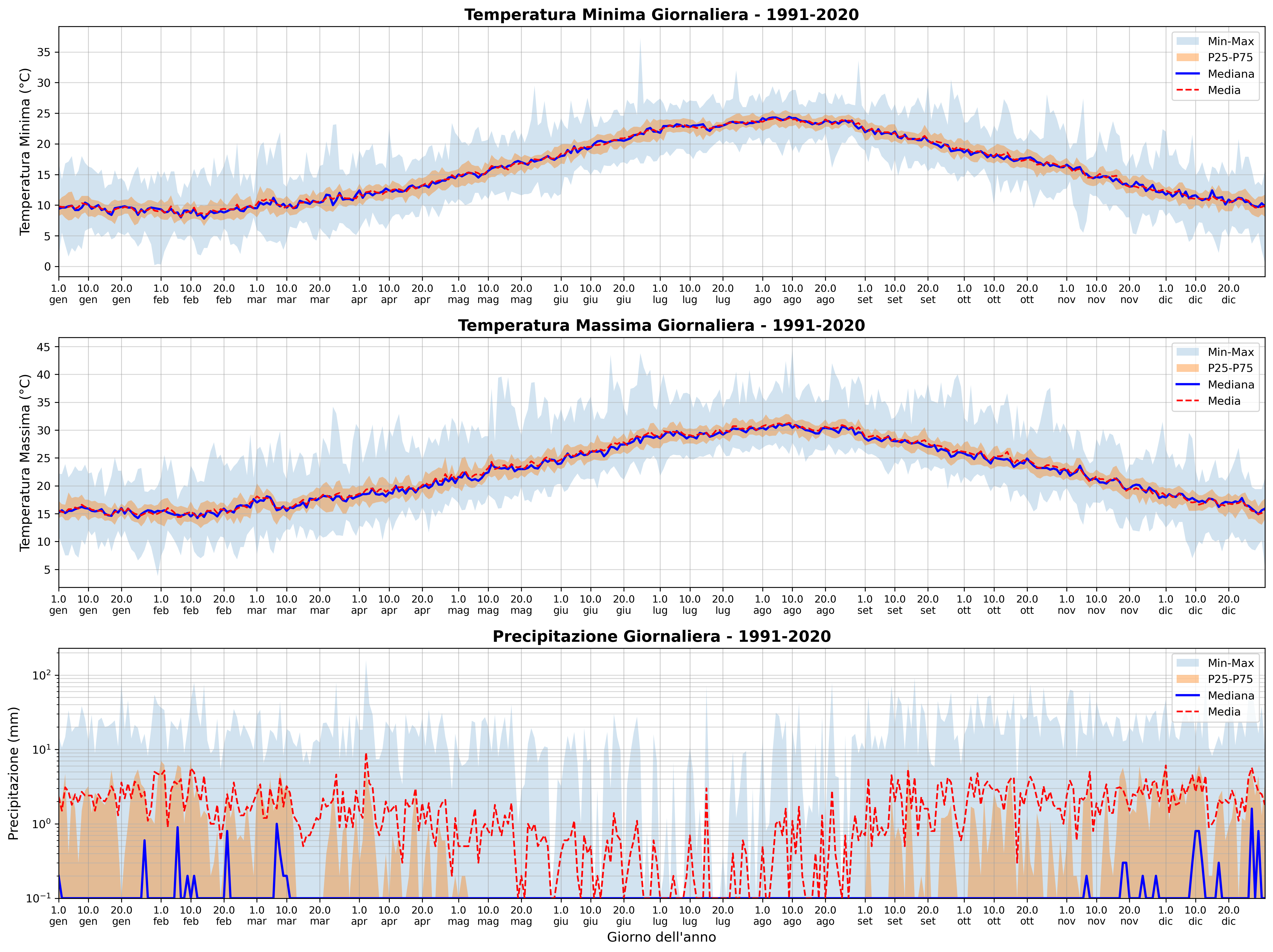Click "1.0 giu" tick under Precipitazione chart
Viewport: 1273px width, 952px height.
[x=561, y=916]
